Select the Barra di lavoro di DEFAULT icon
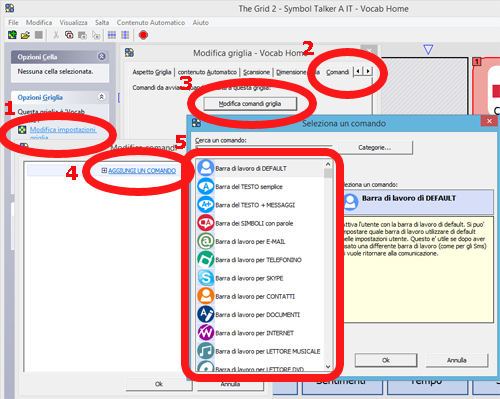Screen dimensions: 500x399 (206, 168)
